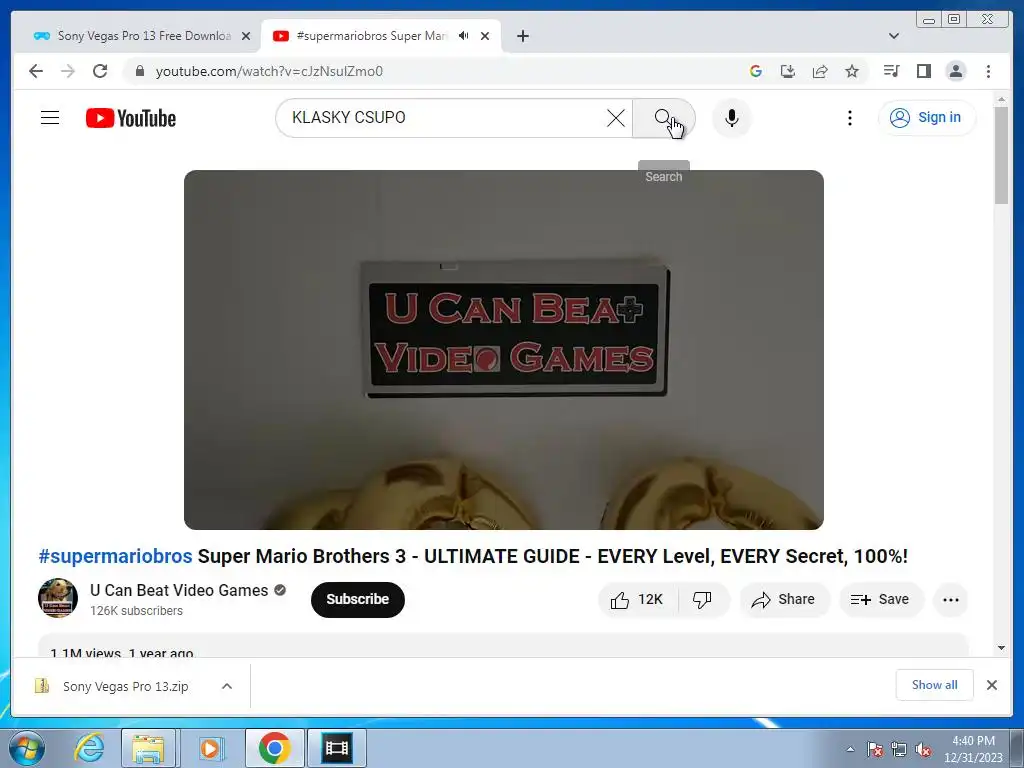
Task: Open Chrome's three-dot menu
Action: coord(988,71)
